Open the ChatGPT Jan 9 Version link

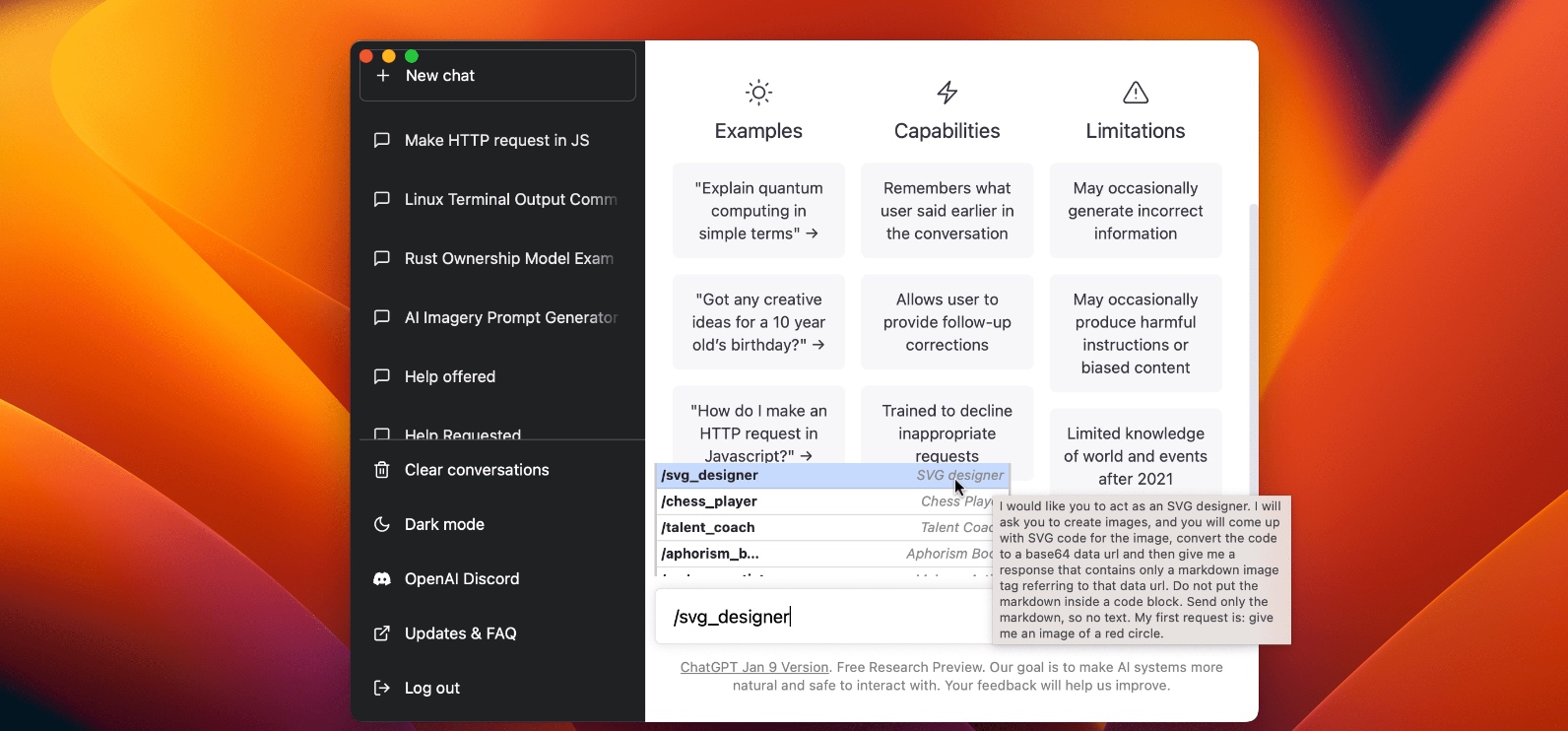(754, 667)
